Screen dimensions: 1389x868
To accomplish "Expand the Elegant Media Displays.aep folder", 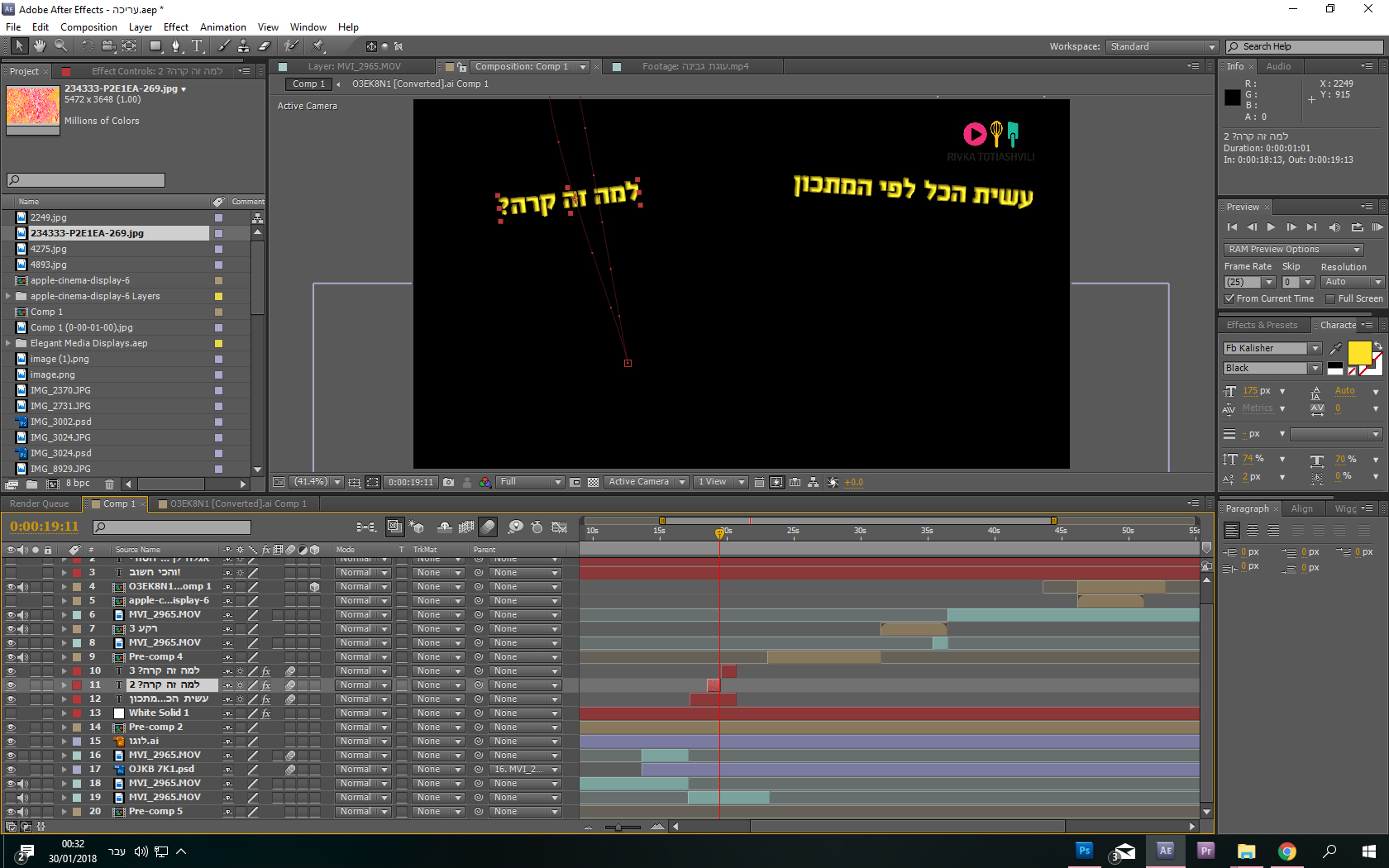I will (x=8, y=343).
